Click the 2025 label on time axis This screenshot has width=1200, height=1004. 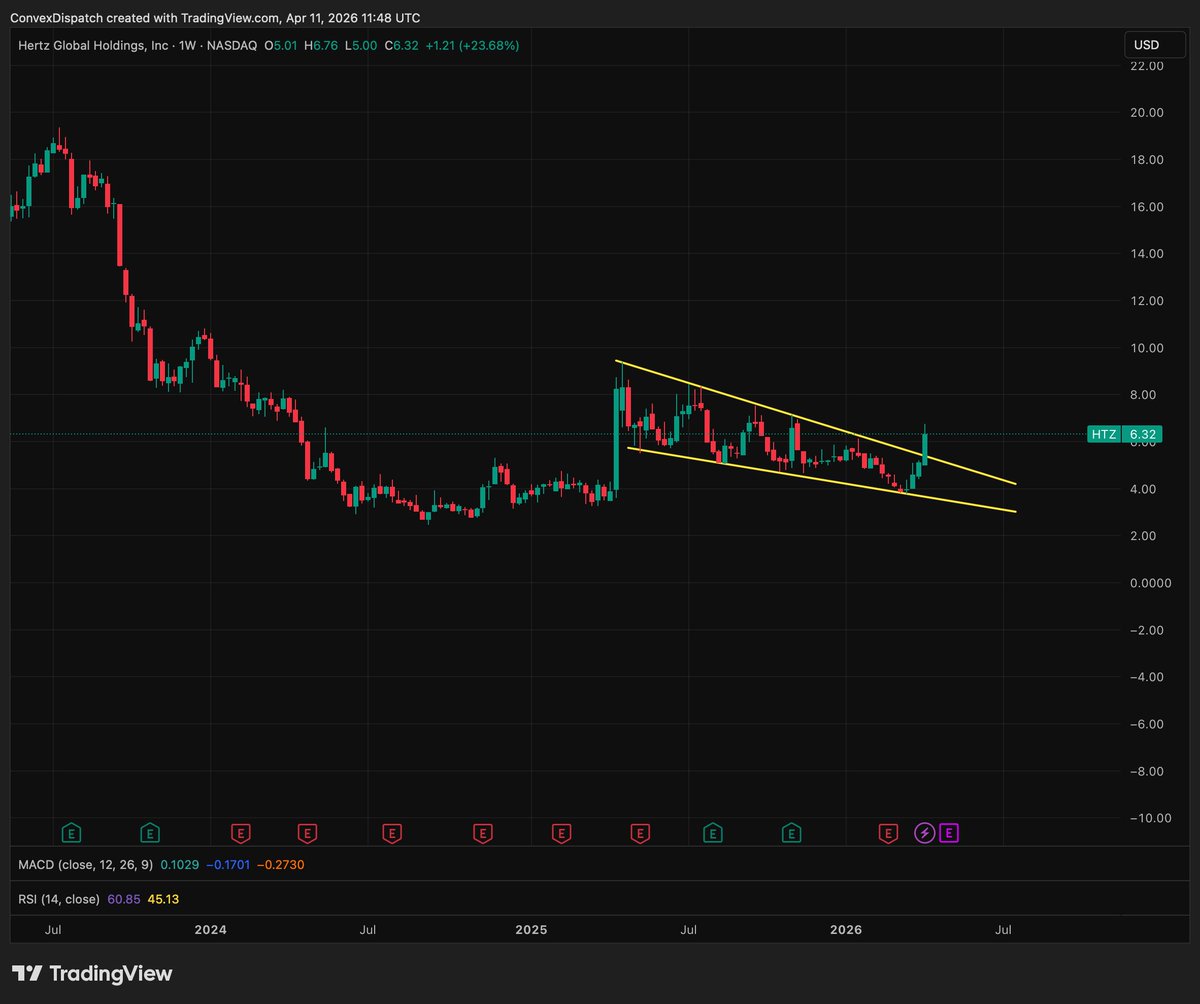point(531,929)
